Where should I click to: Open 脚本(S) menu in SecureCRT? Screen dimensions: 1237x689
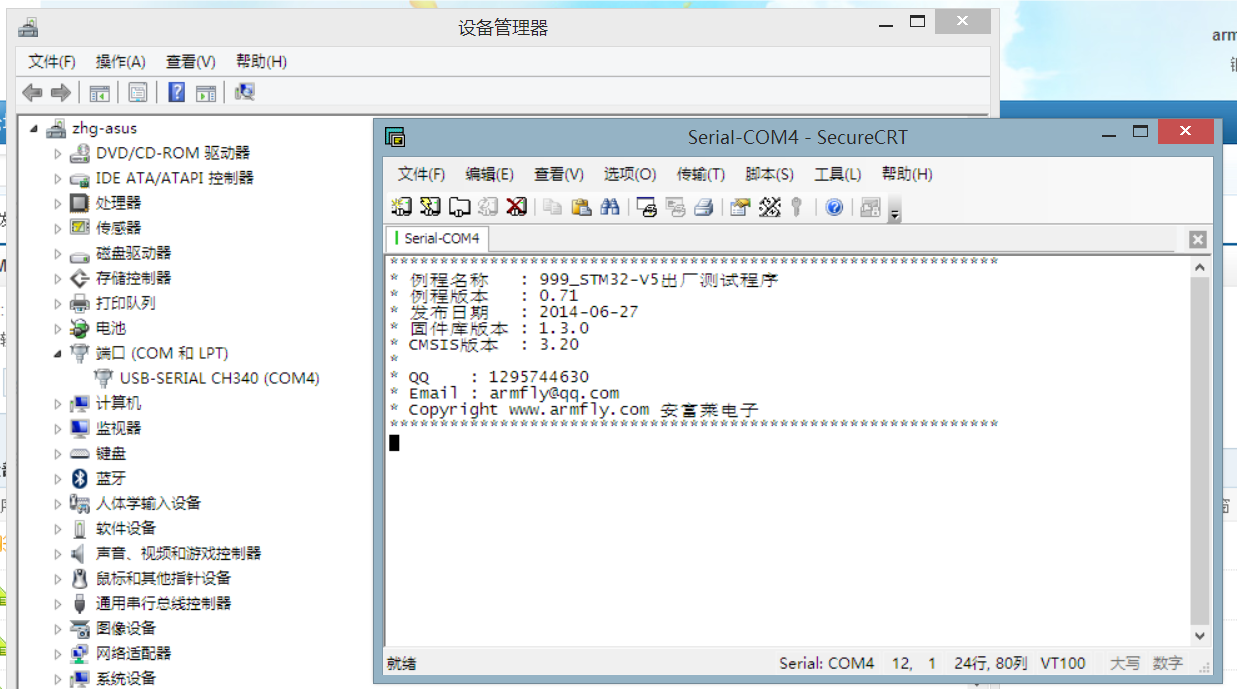[x=769, y=174]
